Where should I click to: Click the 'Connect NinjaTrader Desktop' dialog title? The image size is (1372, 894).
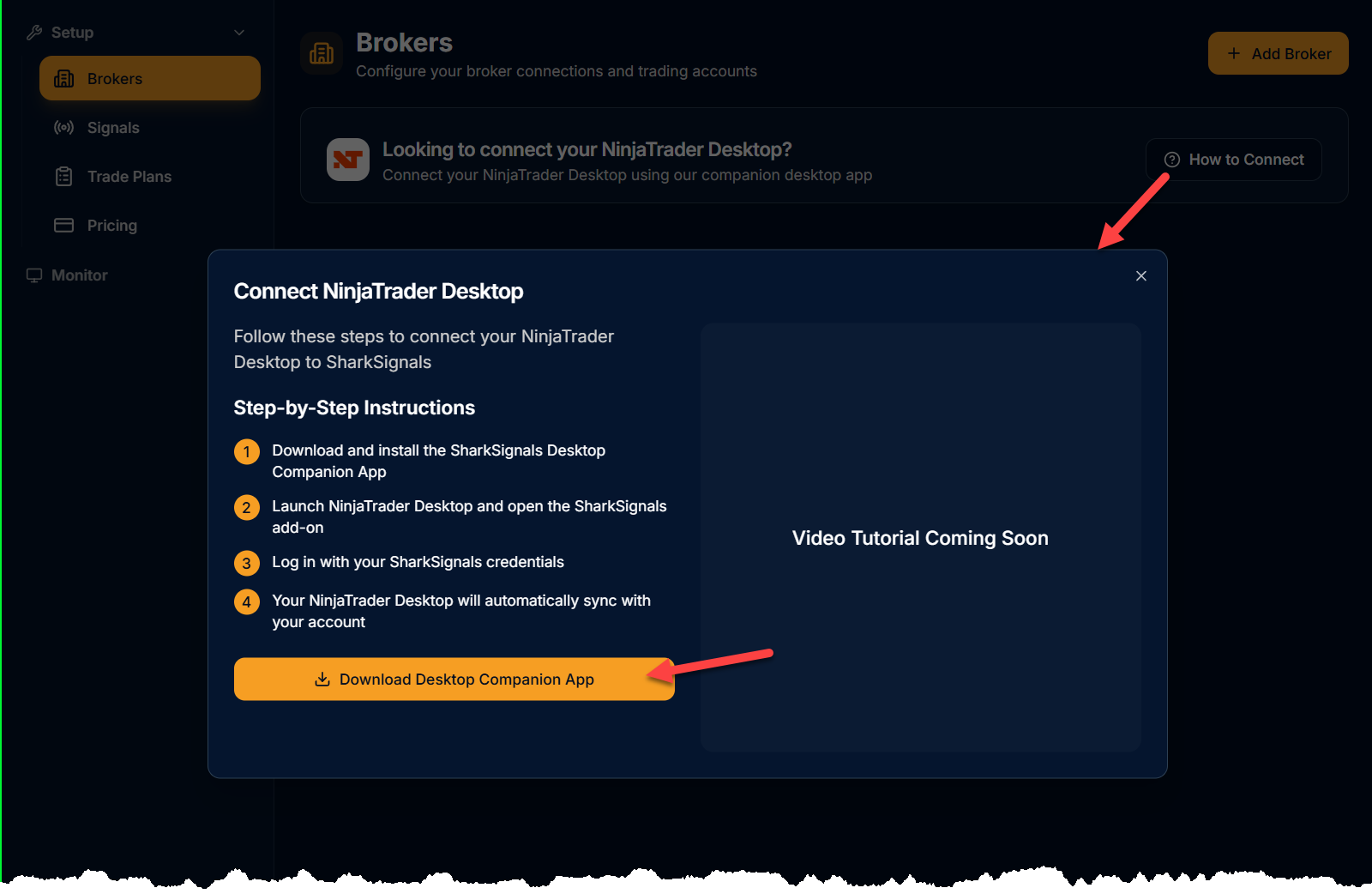point(379,292)
